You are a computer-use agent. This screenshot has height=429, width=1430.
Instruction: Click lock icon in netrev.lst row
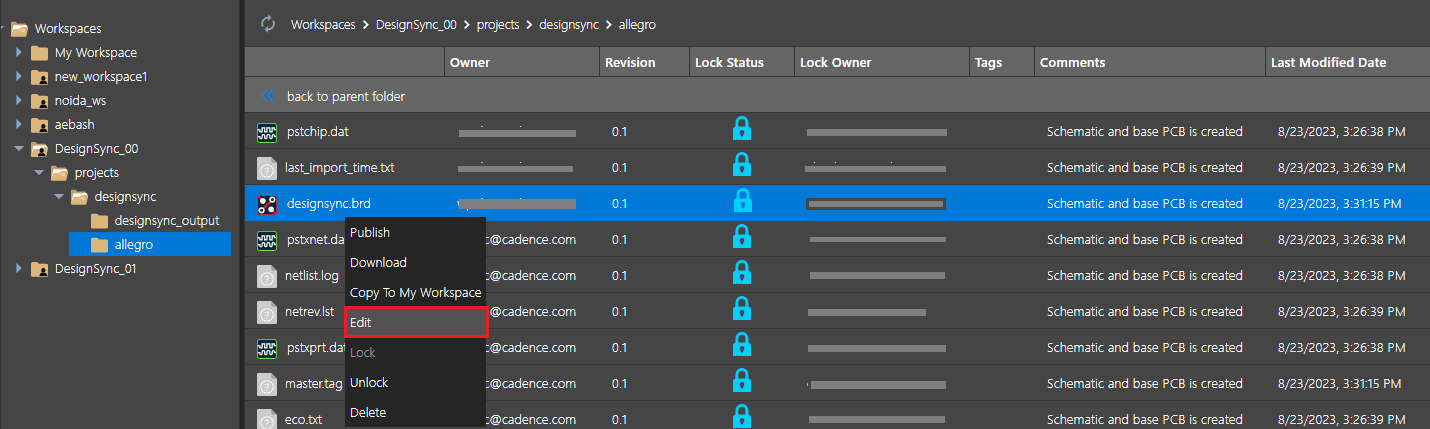tap(742, 308)
